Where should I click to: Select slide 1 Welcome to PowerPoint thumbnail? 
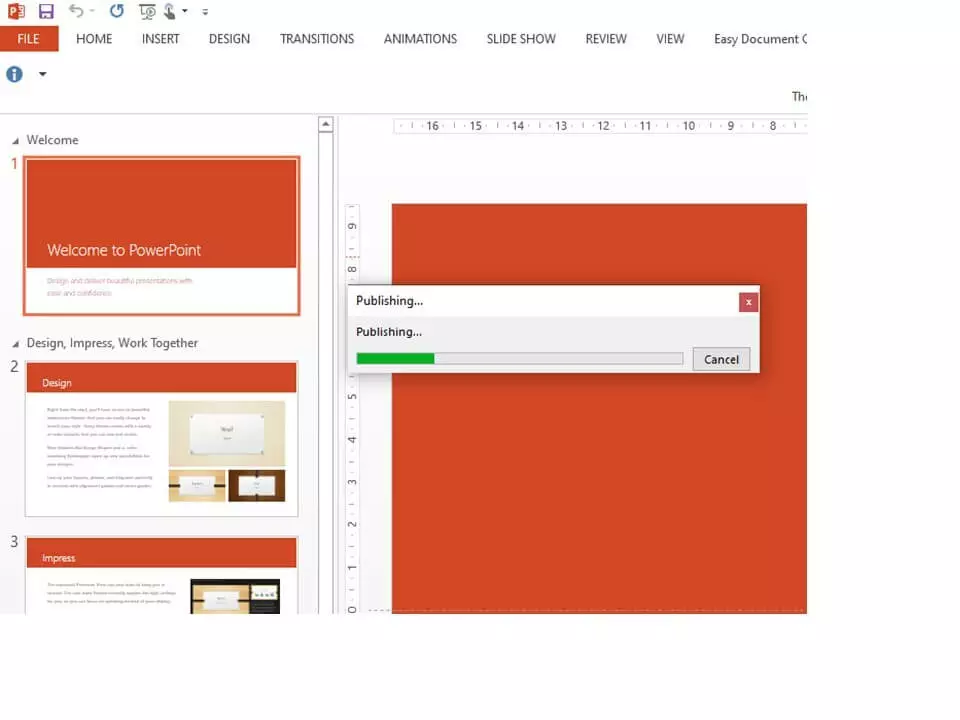[162, 236]
